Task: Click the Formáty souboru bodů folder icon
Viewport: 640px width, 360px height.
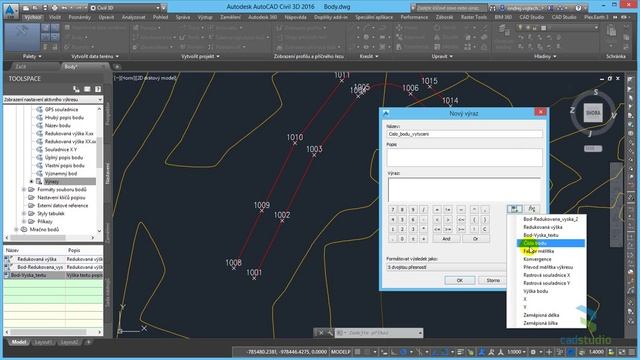Action: click(x=31, y=189)
